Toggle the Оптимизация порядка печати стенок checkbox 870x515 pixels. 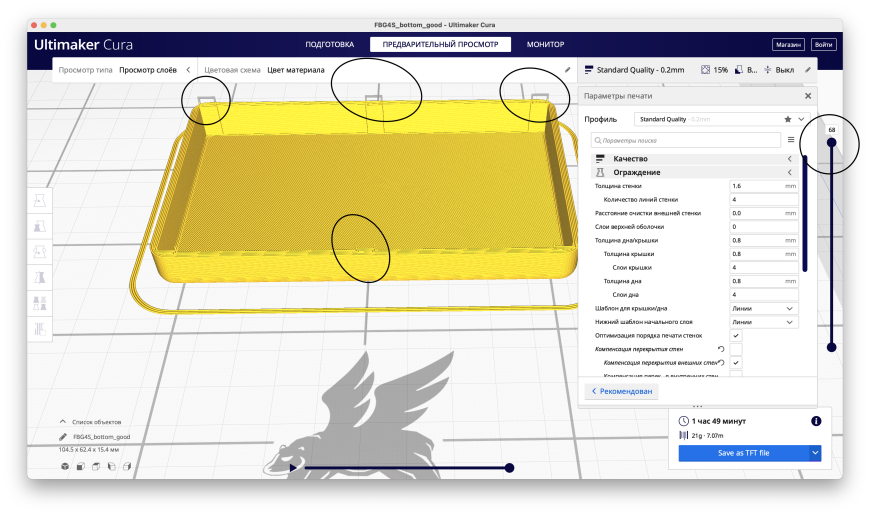(736, 336)
